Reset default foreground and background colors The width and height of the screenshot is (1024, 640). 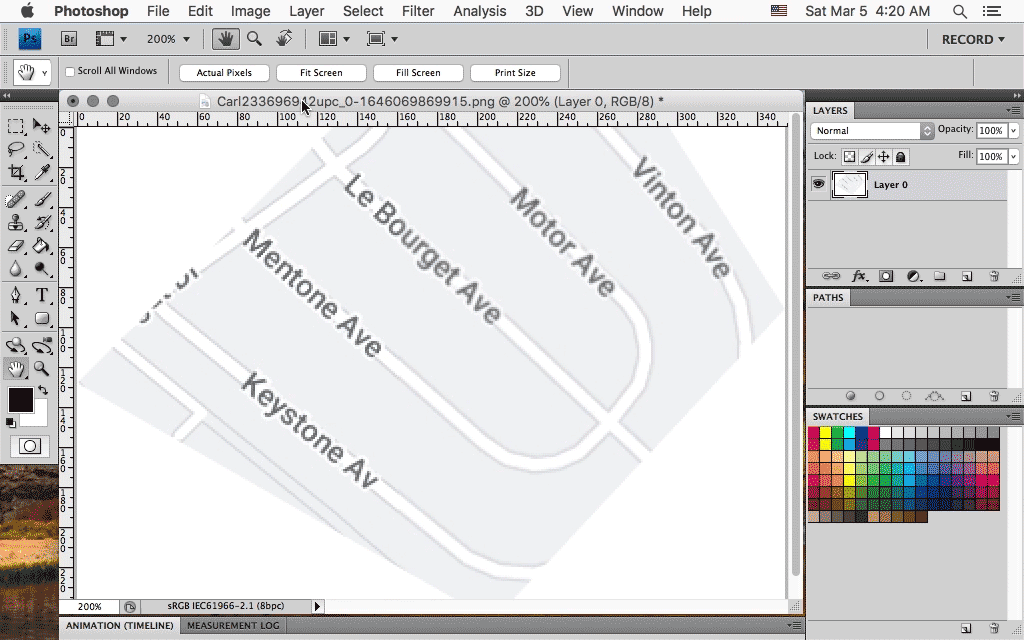[10, 423]
